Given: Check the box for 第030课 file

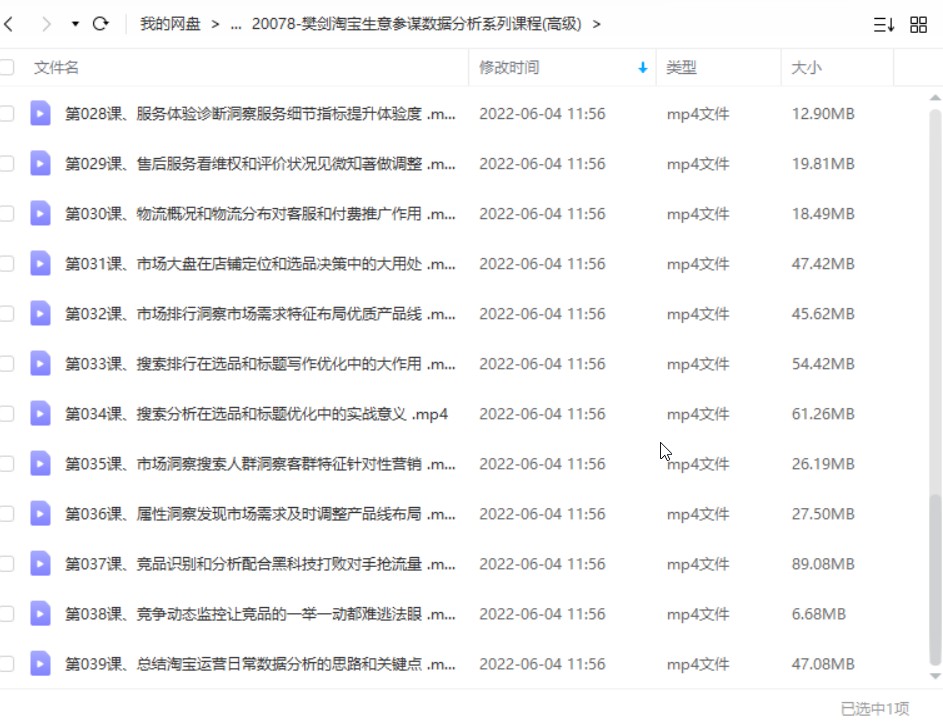Looking at the screenshot, I should point(7,213).
